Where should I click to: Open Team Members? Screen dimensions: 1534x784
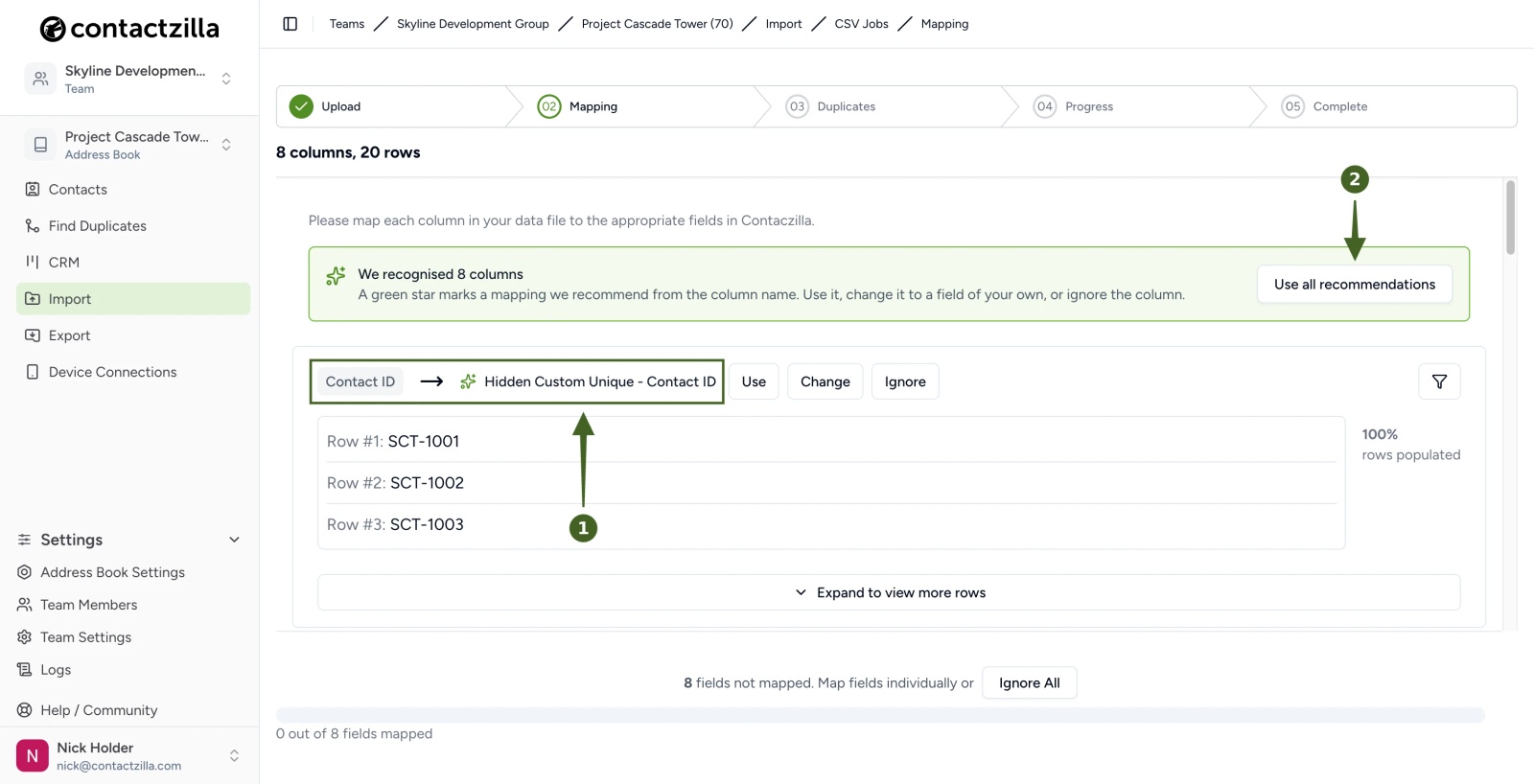click(x=88, y=605)
